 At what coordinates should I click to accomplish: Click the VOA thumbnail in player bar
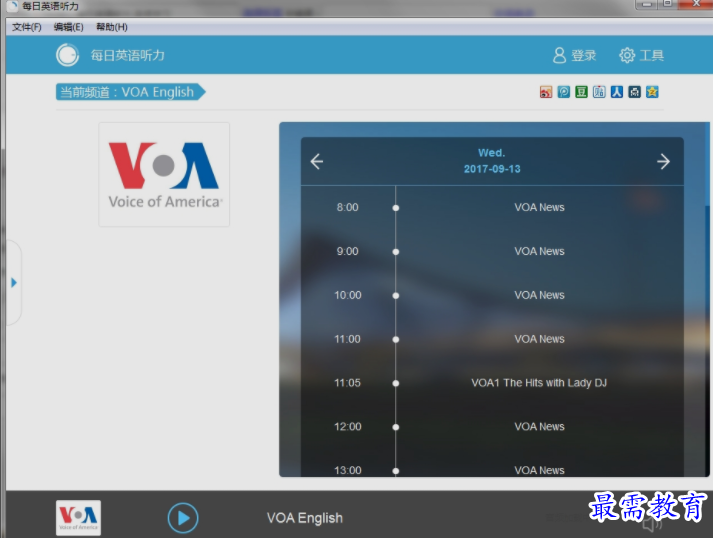point(78,518)
